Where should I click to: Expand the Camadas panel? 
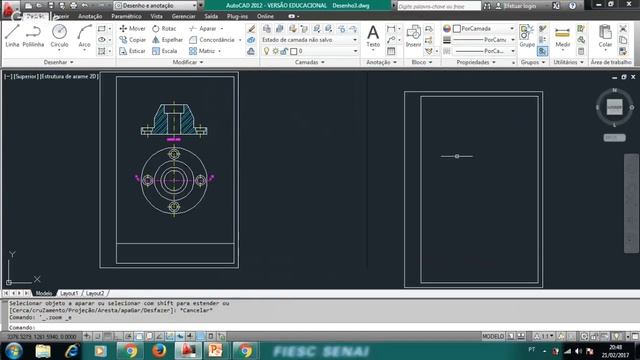310,62
